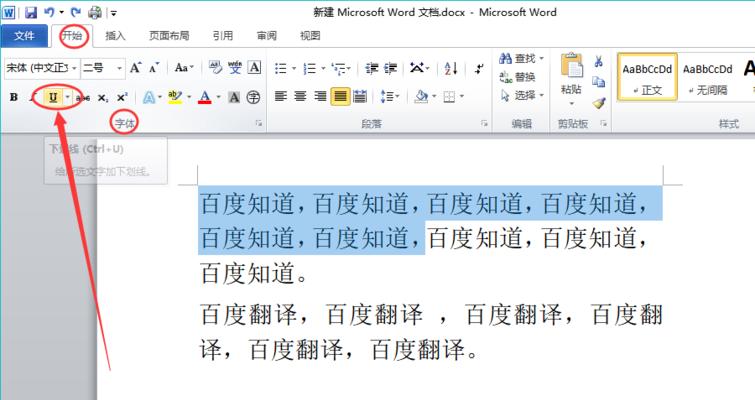This screenshot has width=755, height=400.
Task: Click the Asian layout icon
Action: tap(417, 68)
